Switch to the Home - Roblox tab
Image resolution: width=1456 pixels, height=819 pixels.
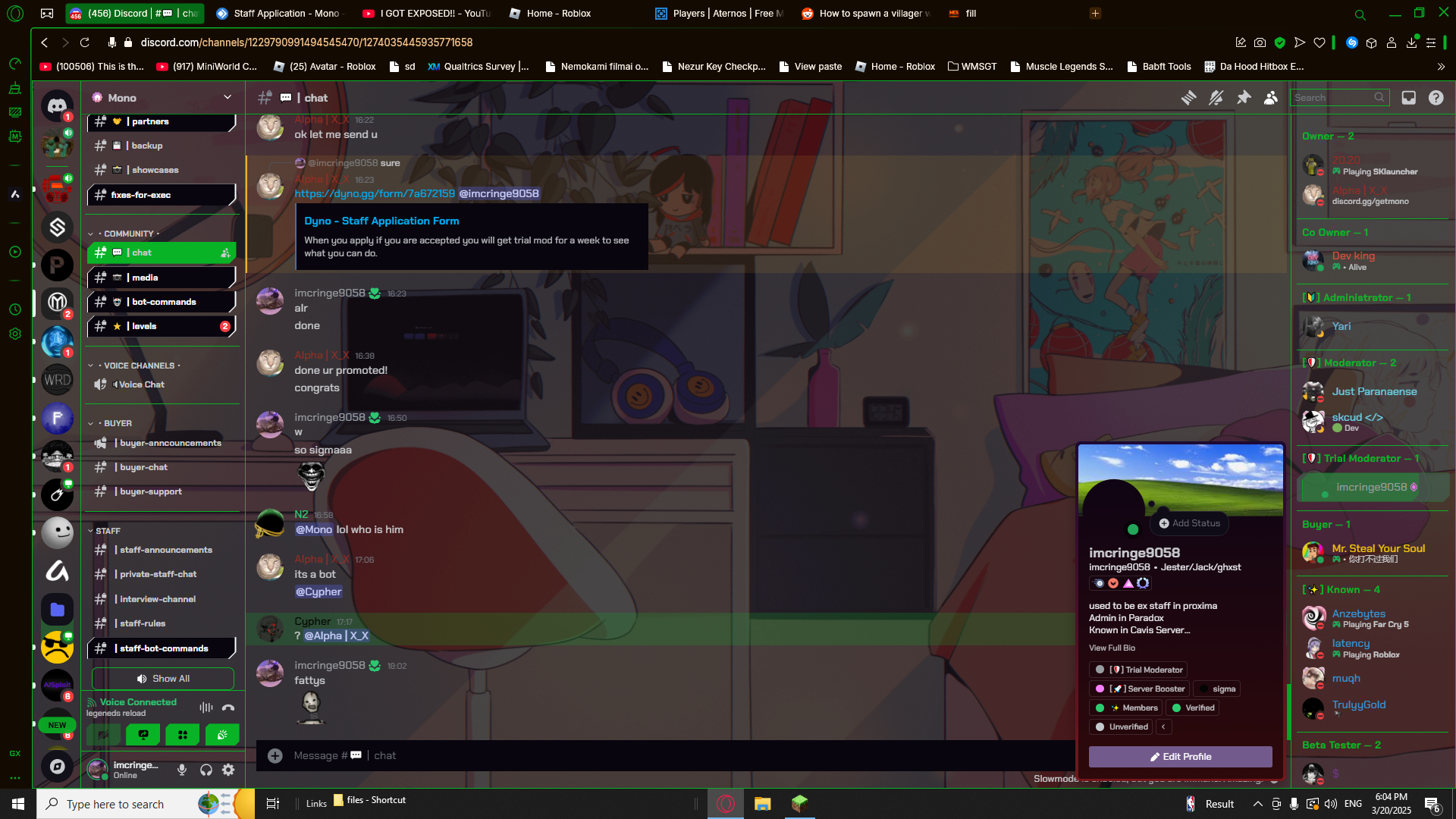pos(559,13)
